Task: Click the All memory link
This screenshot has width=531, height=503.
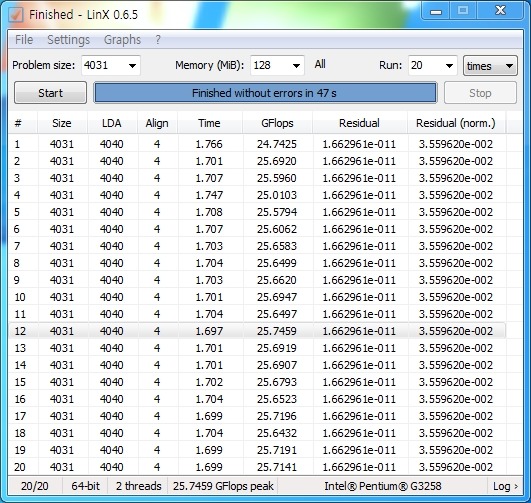Action: pyautogui.click(x=320, y=64)
